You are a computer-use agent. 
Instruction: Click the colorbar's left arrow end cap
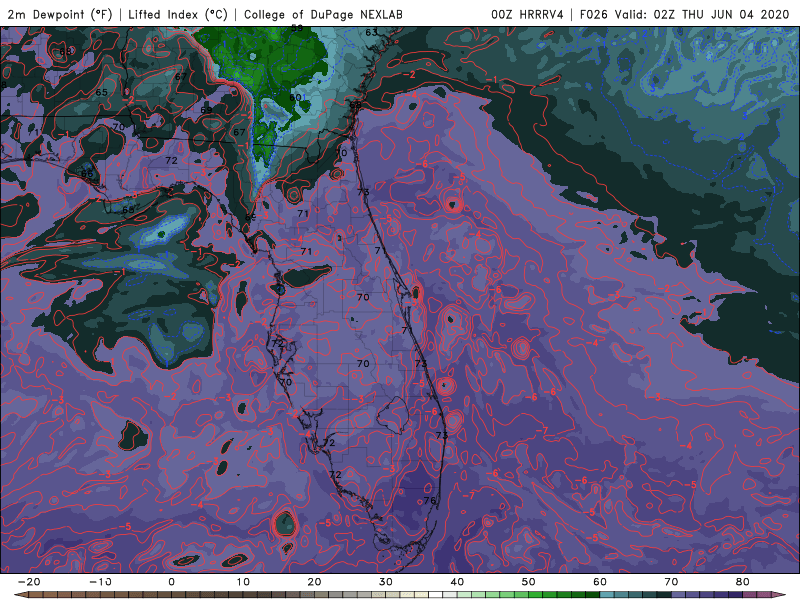[x=21, y=595]
